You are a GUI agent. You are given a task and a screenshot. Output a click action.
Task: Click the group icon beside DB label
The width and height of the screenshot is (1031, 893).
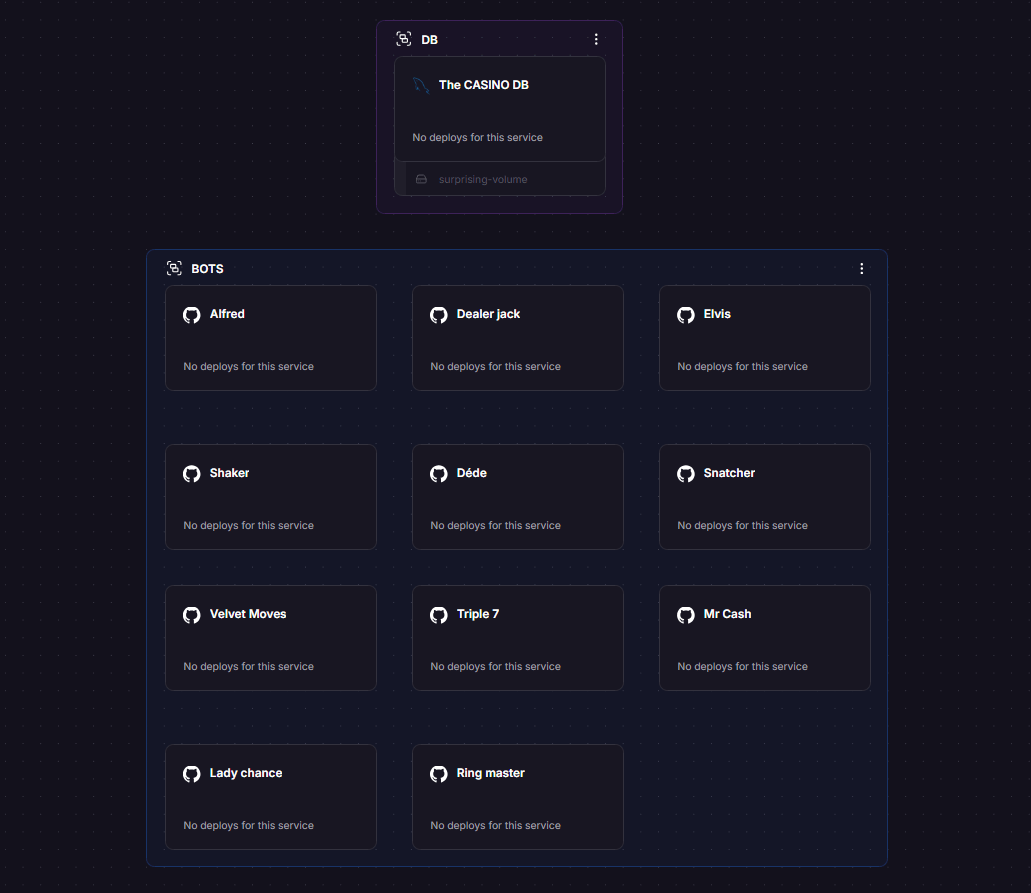pos(404,40)
